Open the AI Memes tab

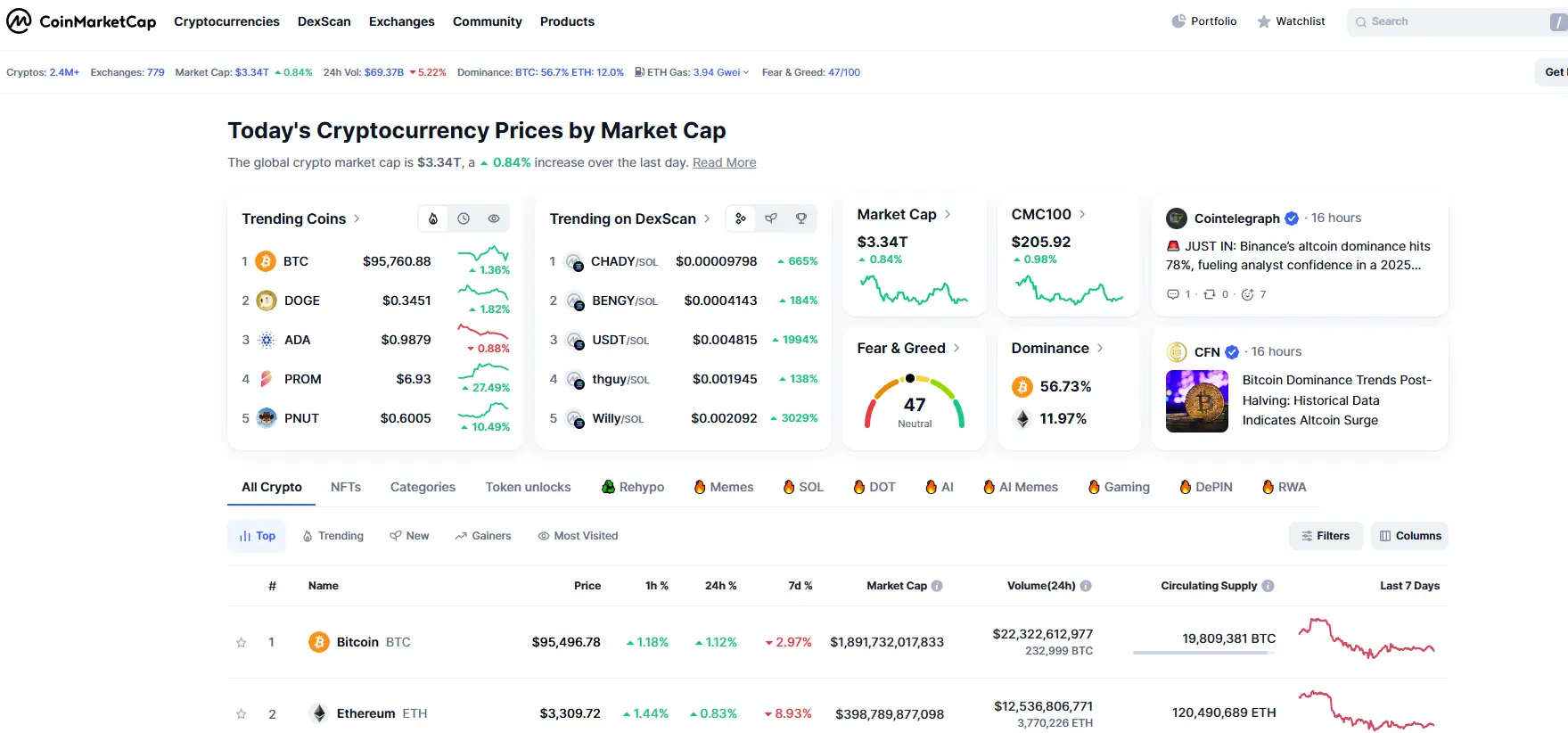coord(1021,487)
